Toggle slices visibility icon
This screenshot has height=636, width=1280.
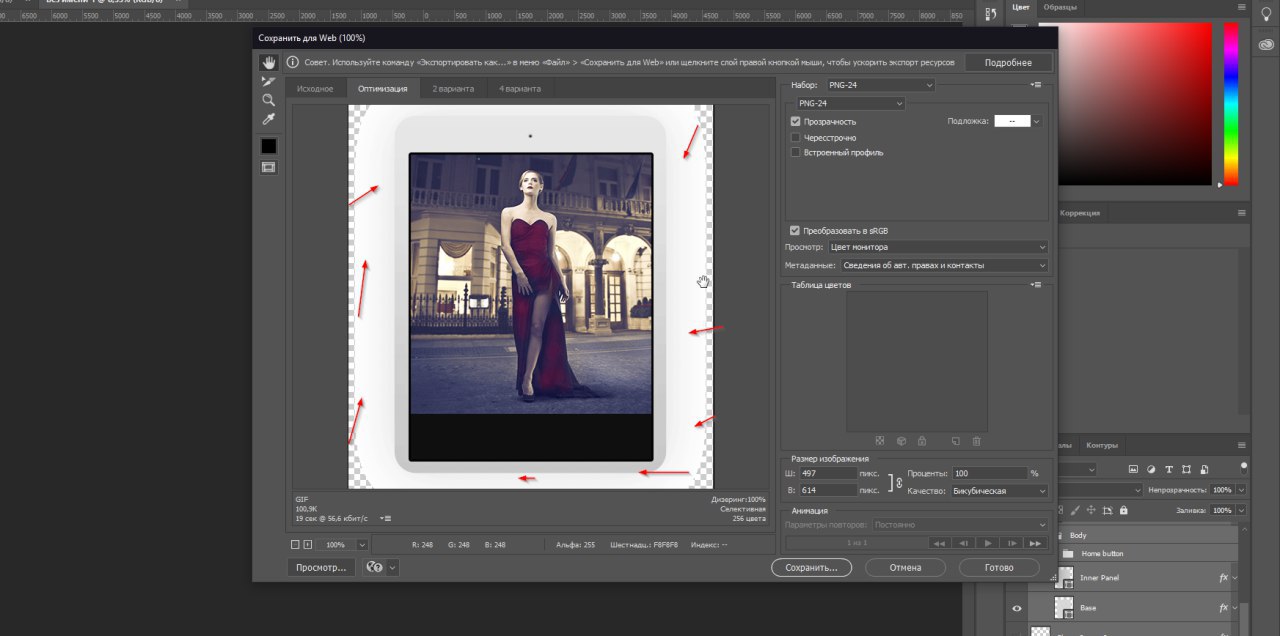[268, 167]
